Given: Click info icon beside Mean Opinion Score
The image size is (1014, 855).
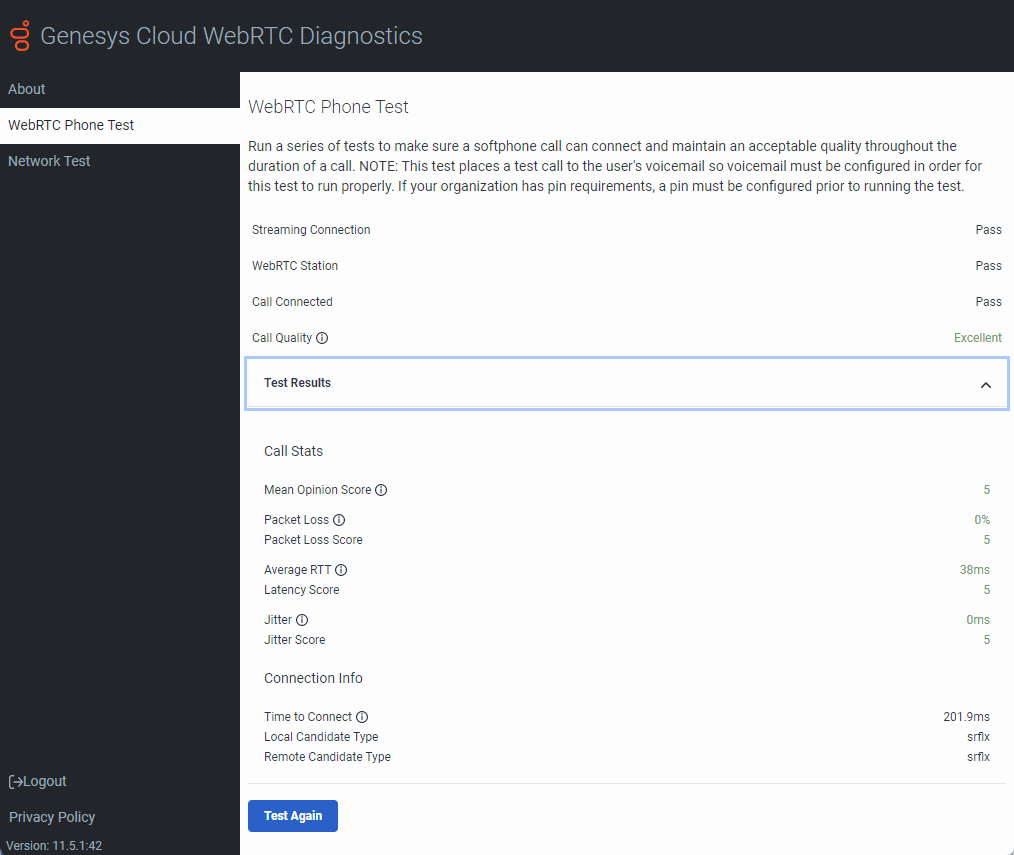Looking at the screenshot, I should coord(381,490).
